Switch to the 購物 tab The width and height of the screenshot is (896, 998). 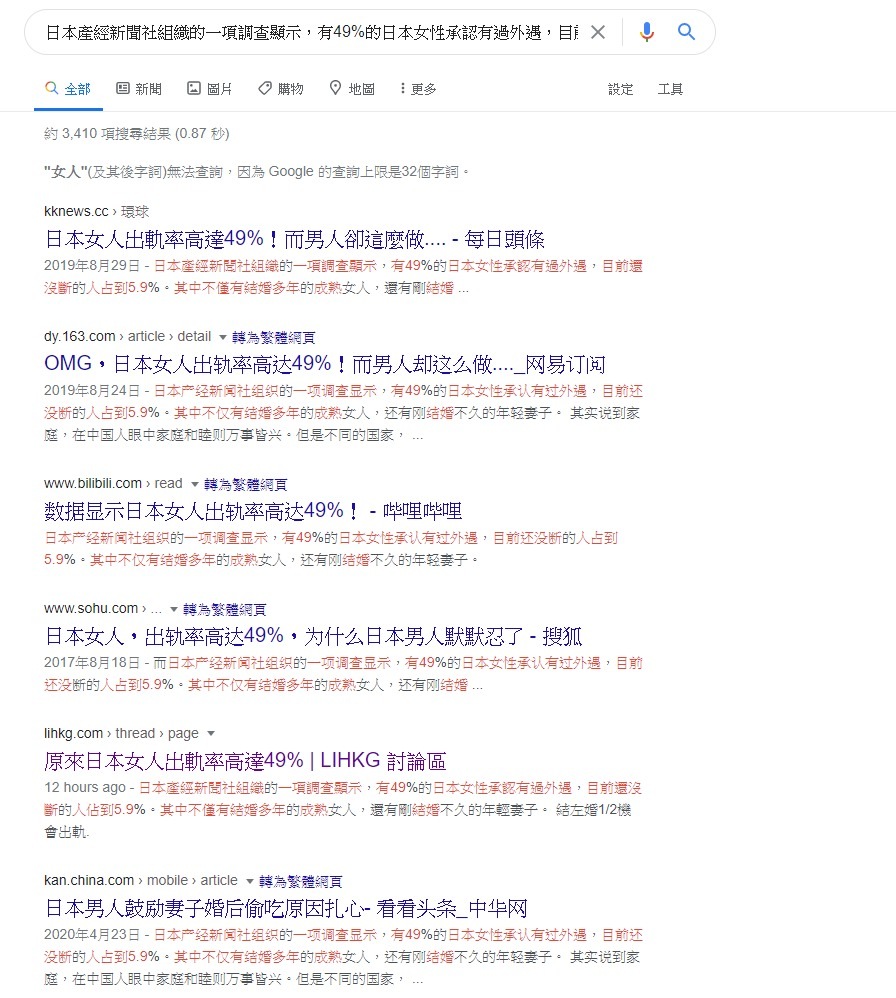point(281,88)
